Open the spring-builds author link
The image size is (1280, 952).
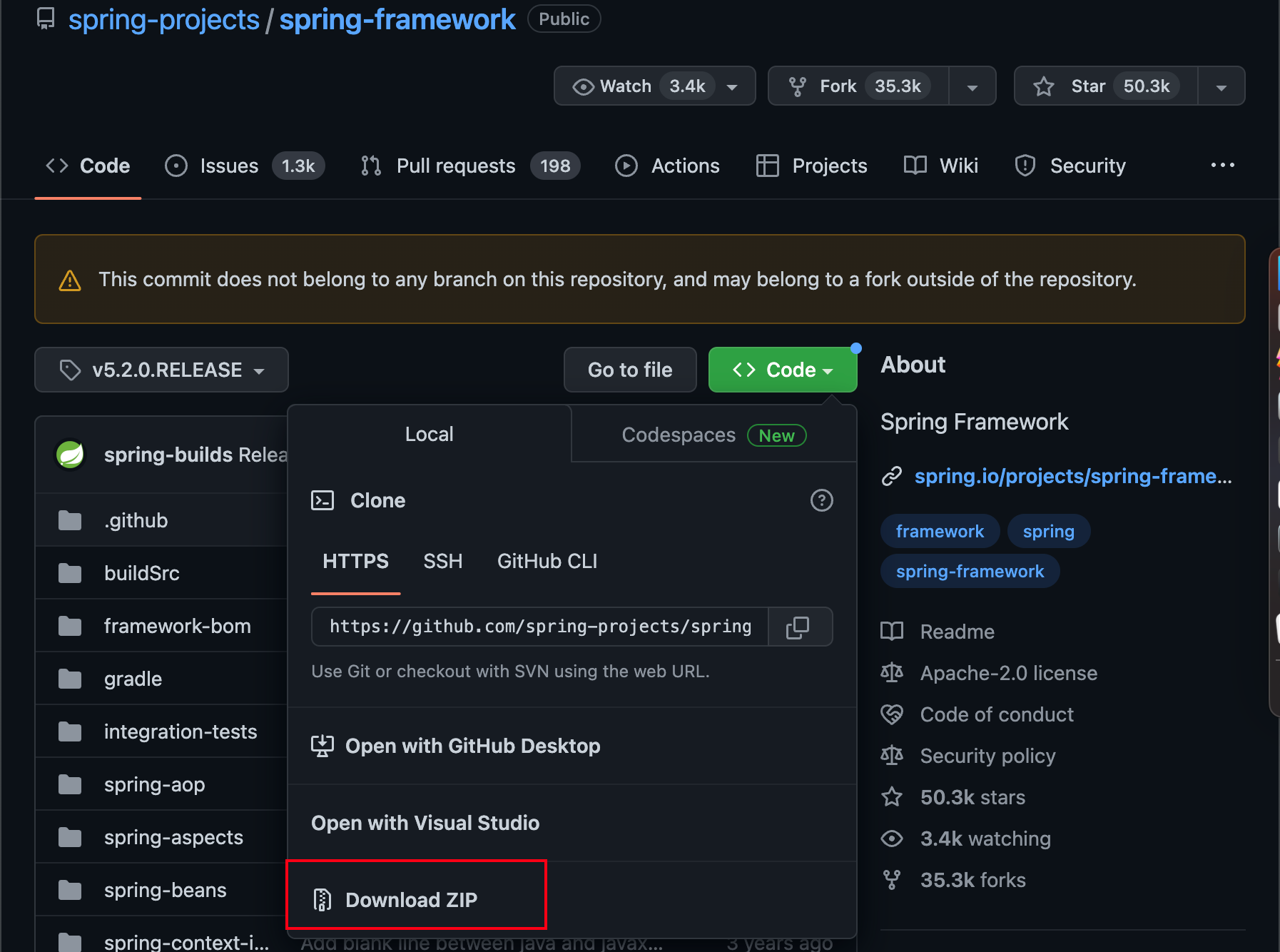pyautogui.click(x=168, y=455)
